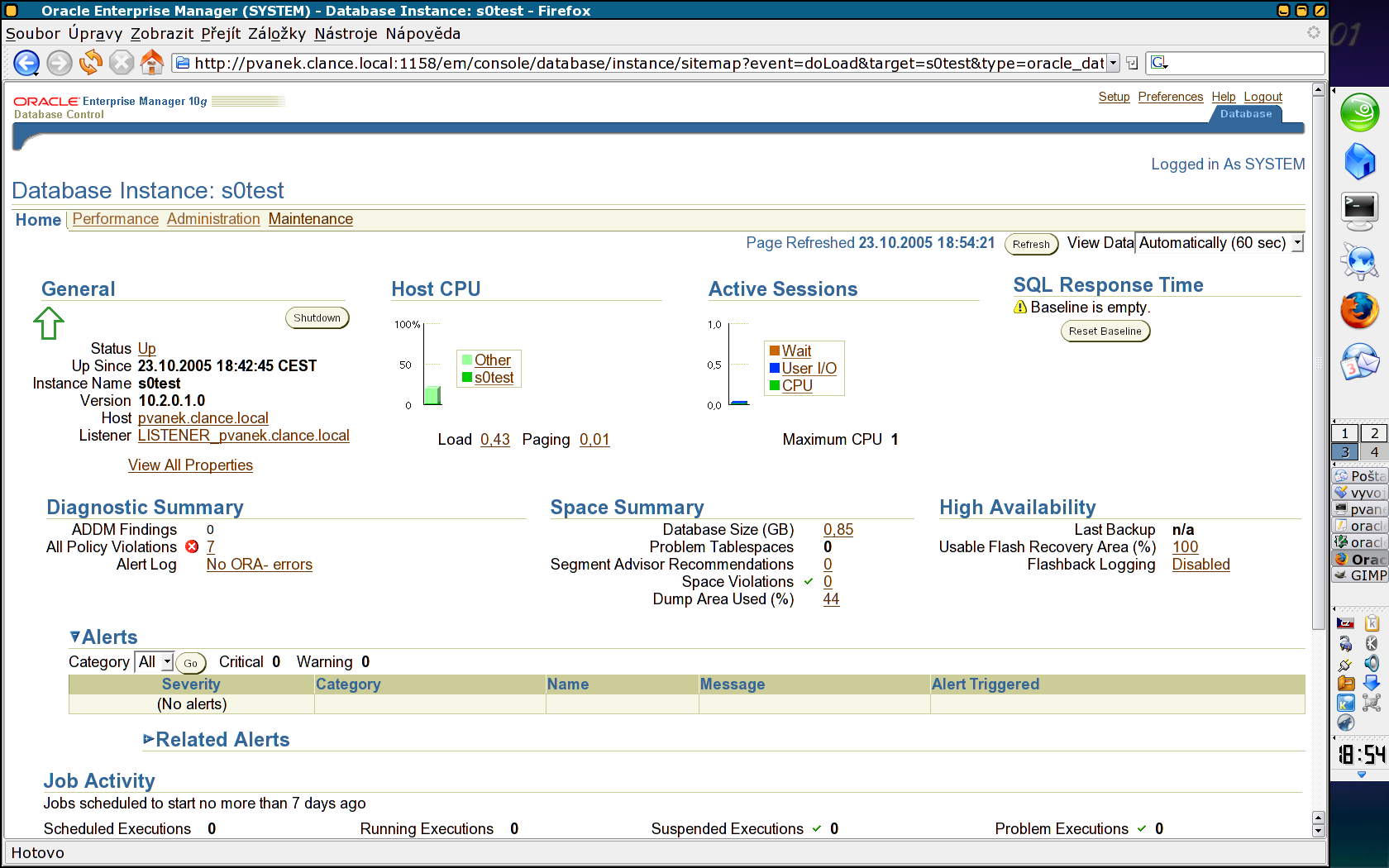
Task: Open the View Data refresh interval dropdown
Action: click(x=1220, y=242)
